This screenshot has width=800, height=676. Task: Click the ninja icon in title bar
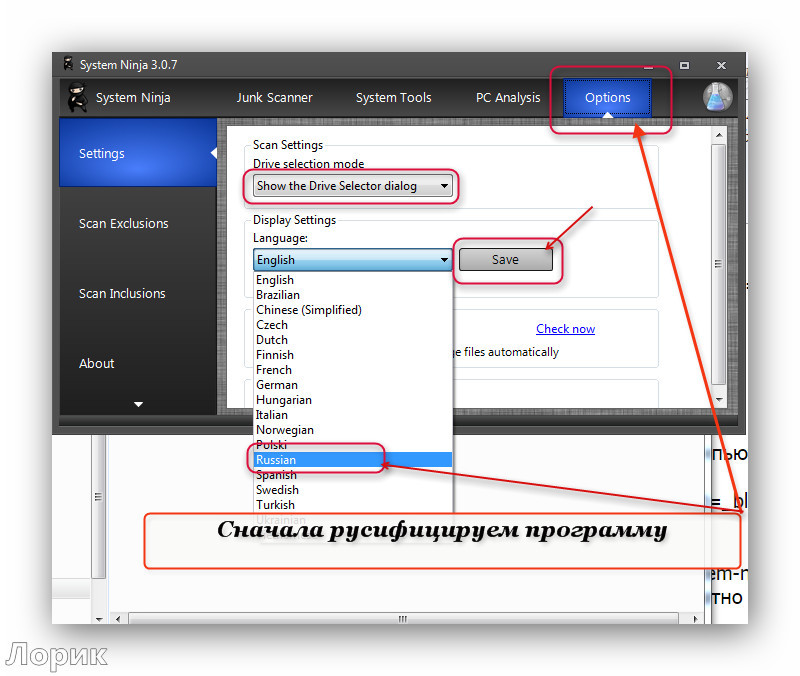(68, 64)
